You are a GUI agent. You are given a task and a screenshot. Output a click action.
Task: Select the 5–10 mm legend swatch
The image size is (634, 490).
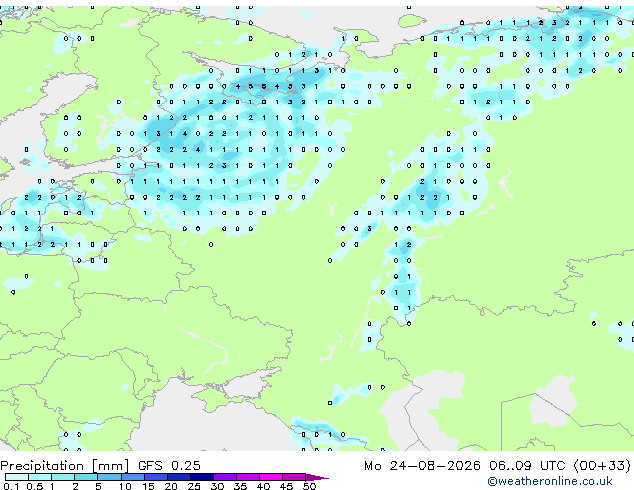[109, 477]
